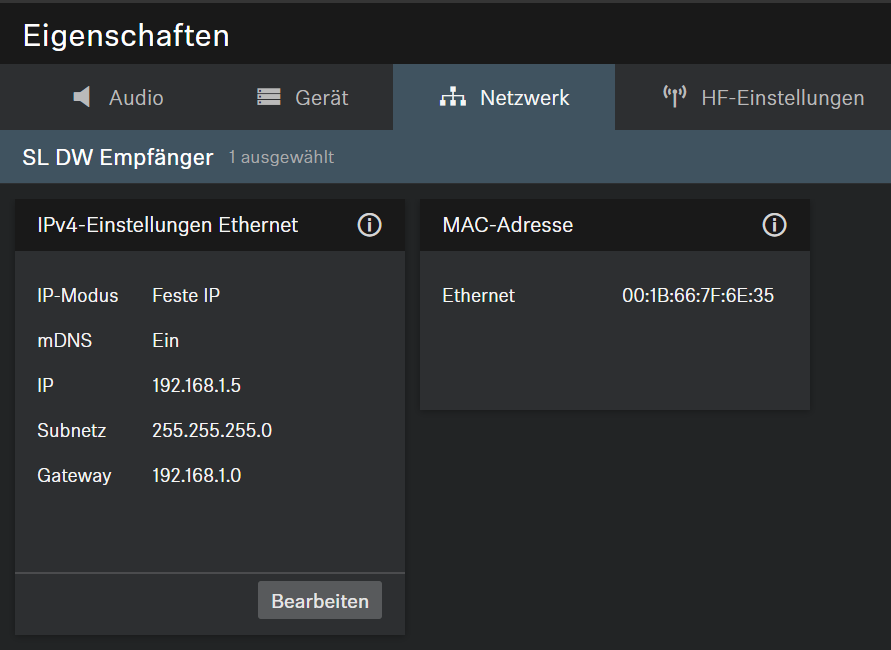The image size is (891, 650).
Task: Click the IP address value 192.168.1.5
Action: click(x=196, y=386)
